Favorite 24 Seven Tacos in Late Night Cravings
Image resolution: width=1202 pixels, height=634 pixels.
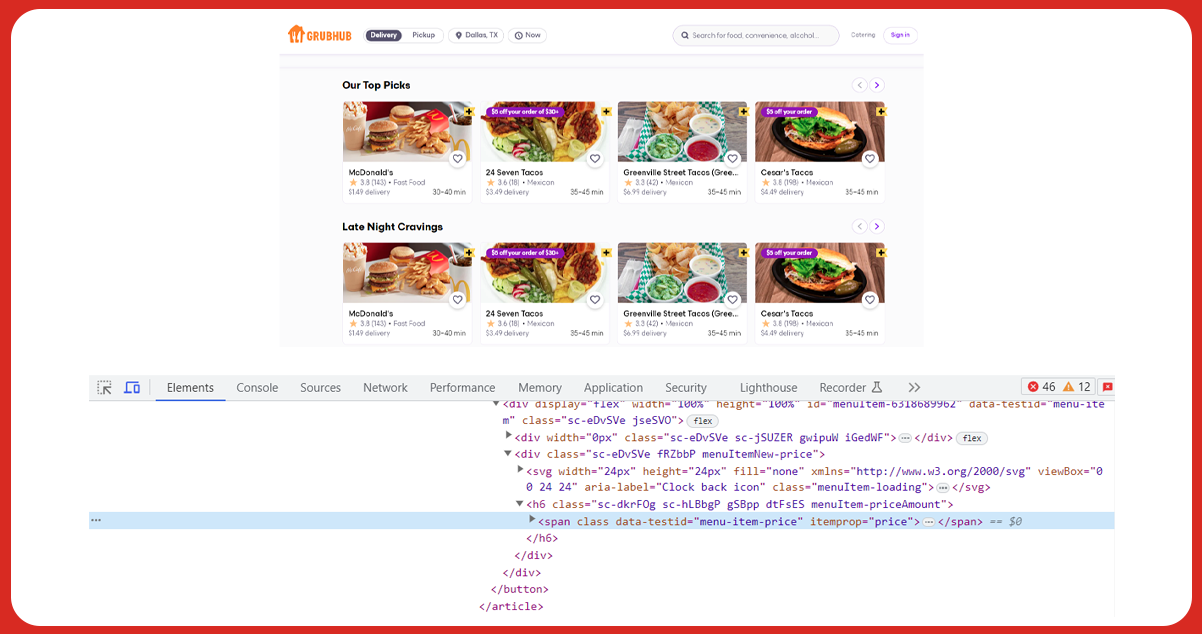(x=595, y=299)
